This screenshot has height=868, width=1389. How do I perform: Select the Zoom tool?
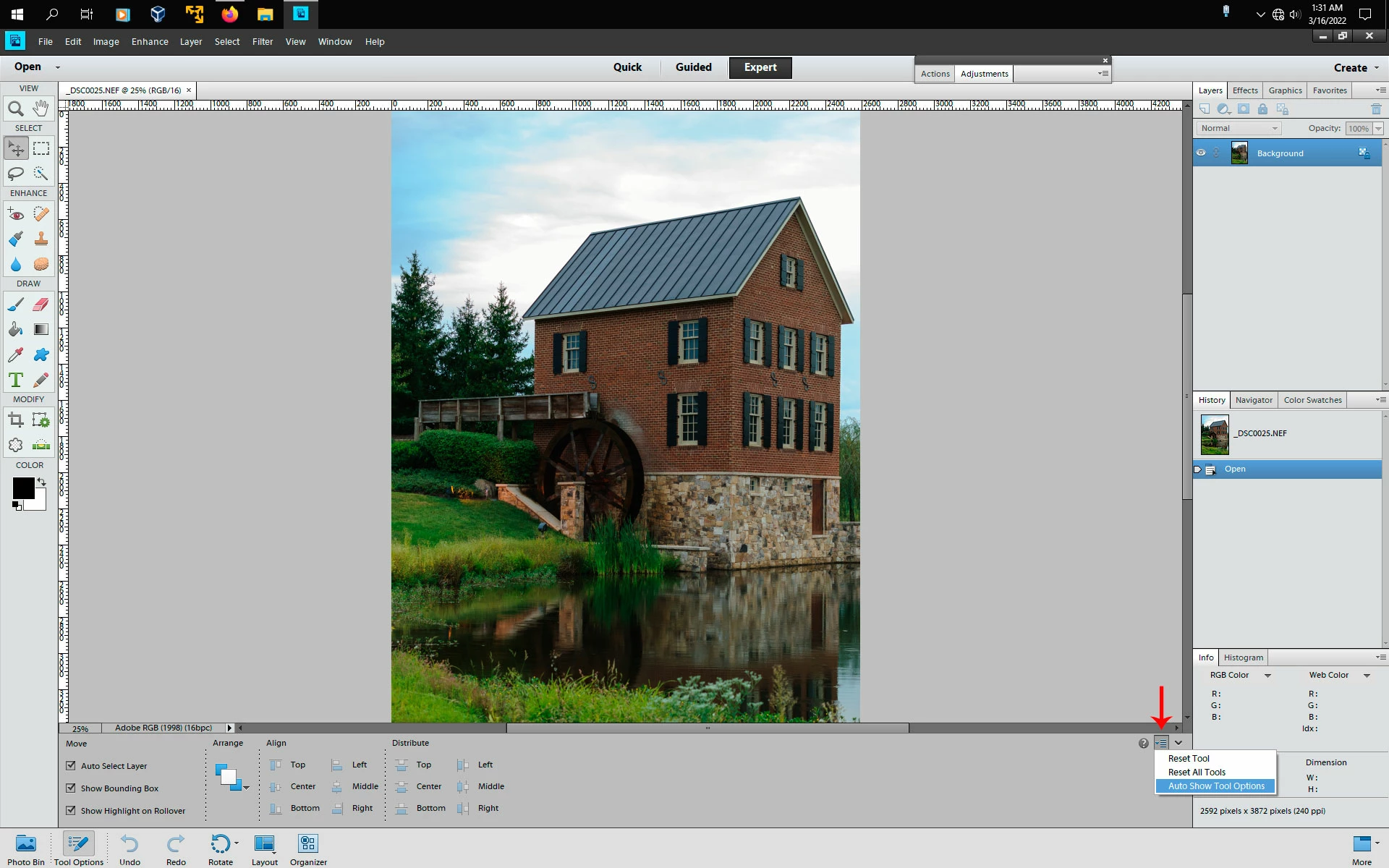[x=15, y=109]
